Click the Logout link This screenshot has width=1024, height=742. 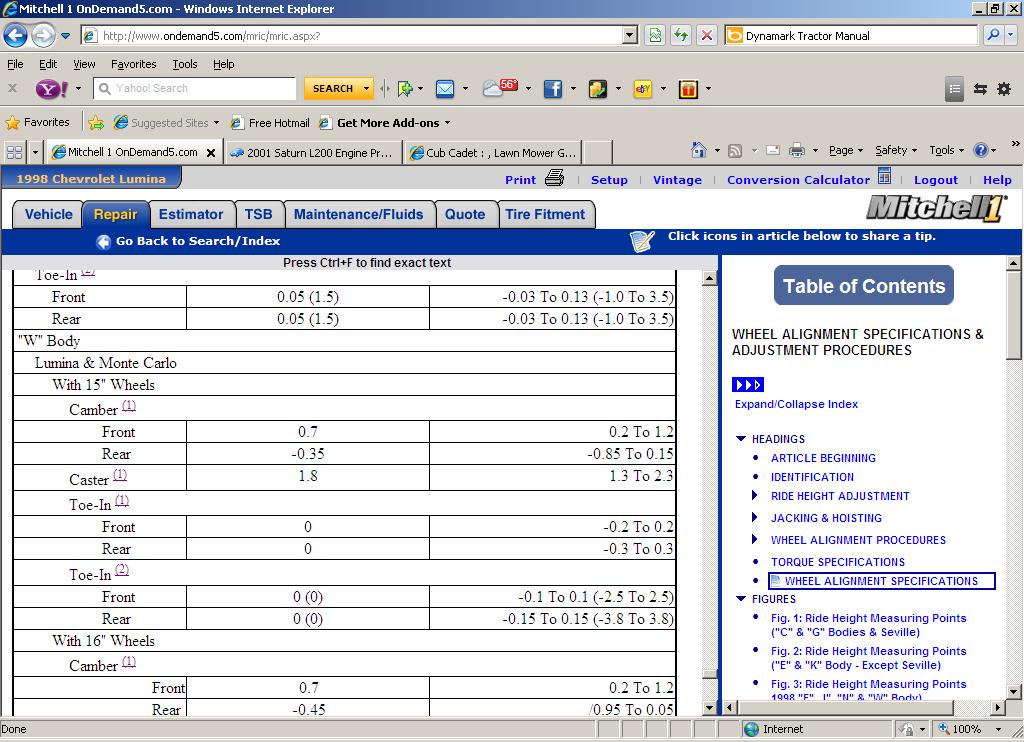[x=935, y=180]
